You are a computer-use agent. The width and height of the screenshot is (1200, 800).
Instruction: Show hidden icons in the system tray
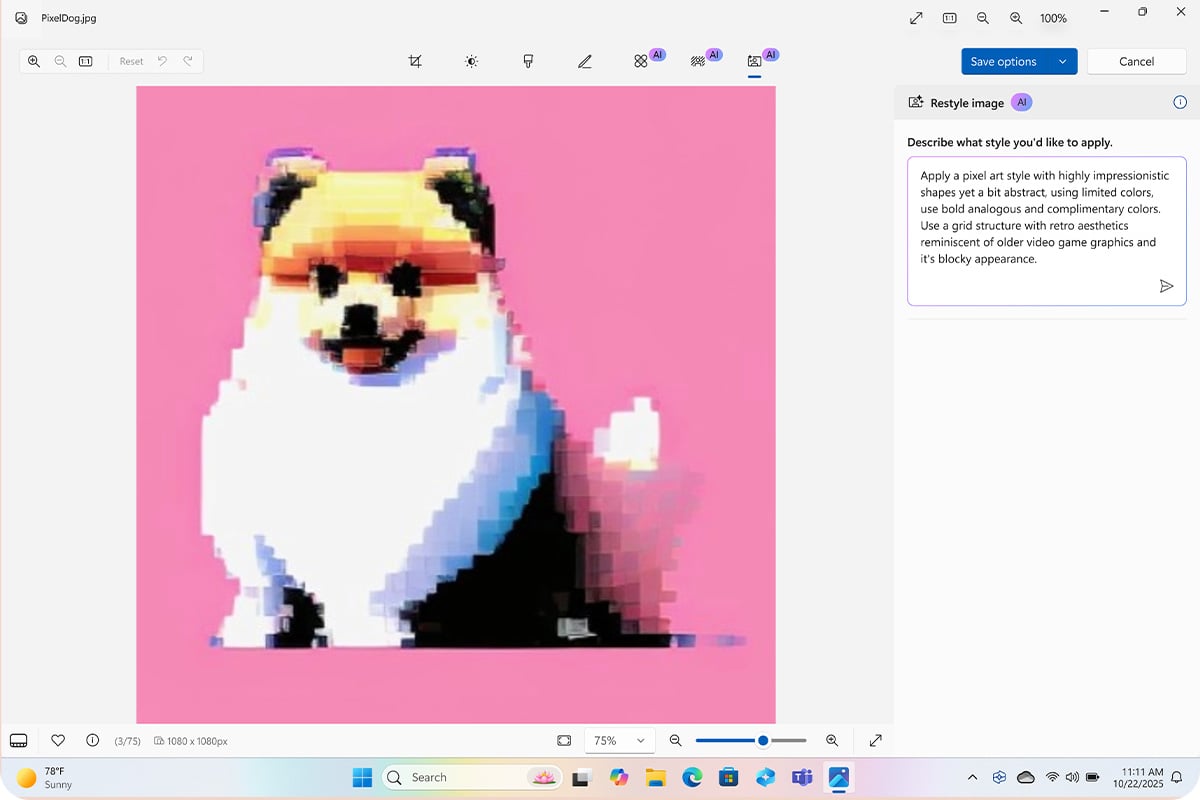point(972,777)
